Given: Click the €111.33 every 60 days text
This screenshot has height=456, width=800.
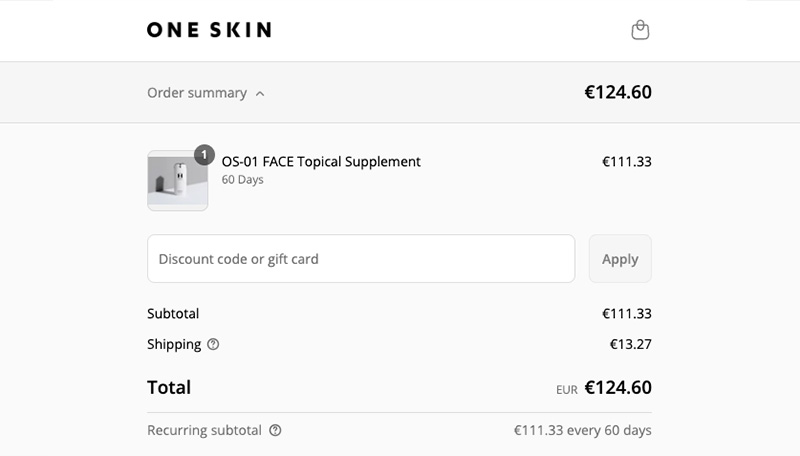Looking at the screenshot, I should click(x=583, y=430).
